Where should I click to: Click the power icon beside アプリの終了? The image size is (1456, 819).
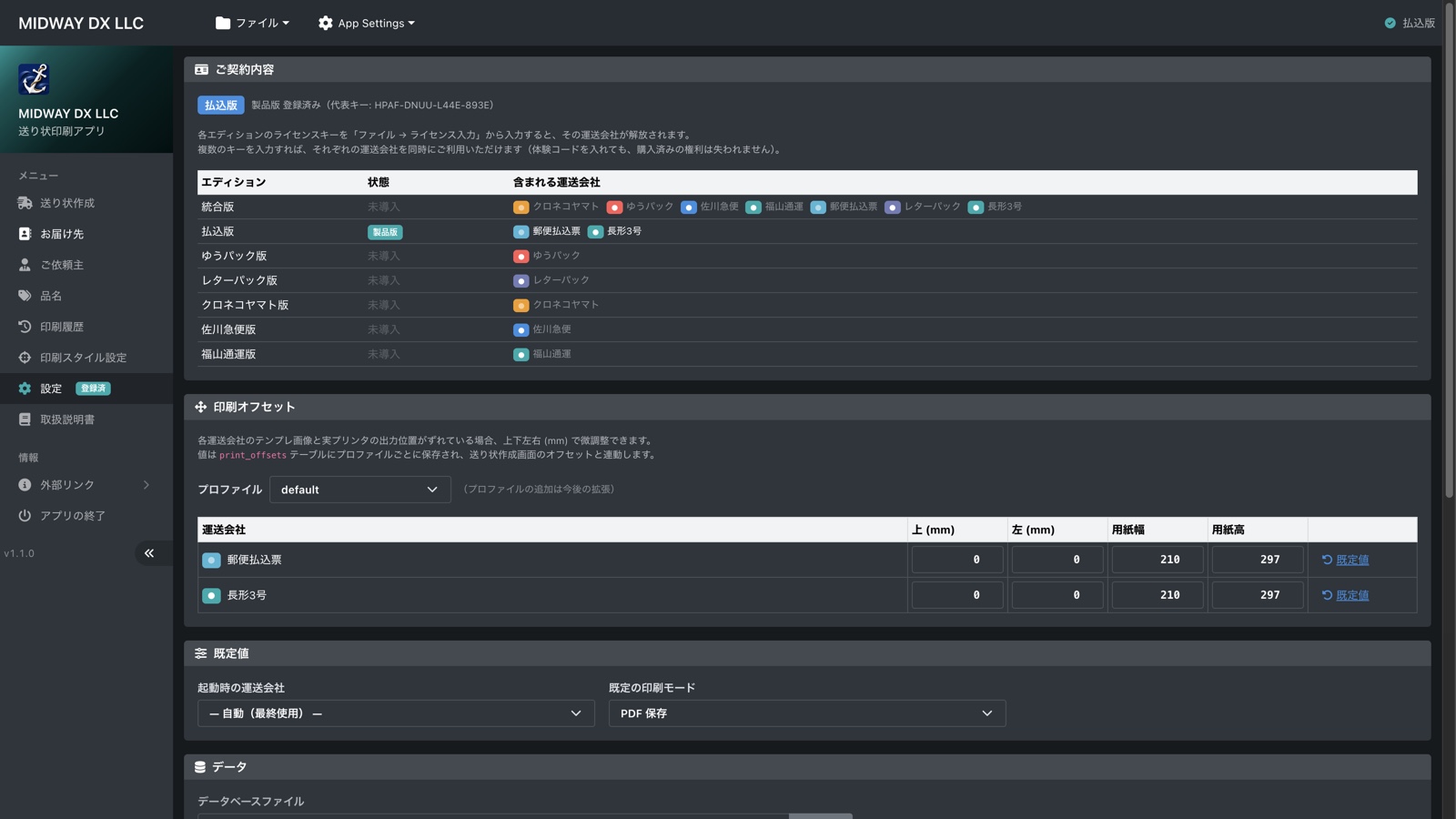click(25, 516)
